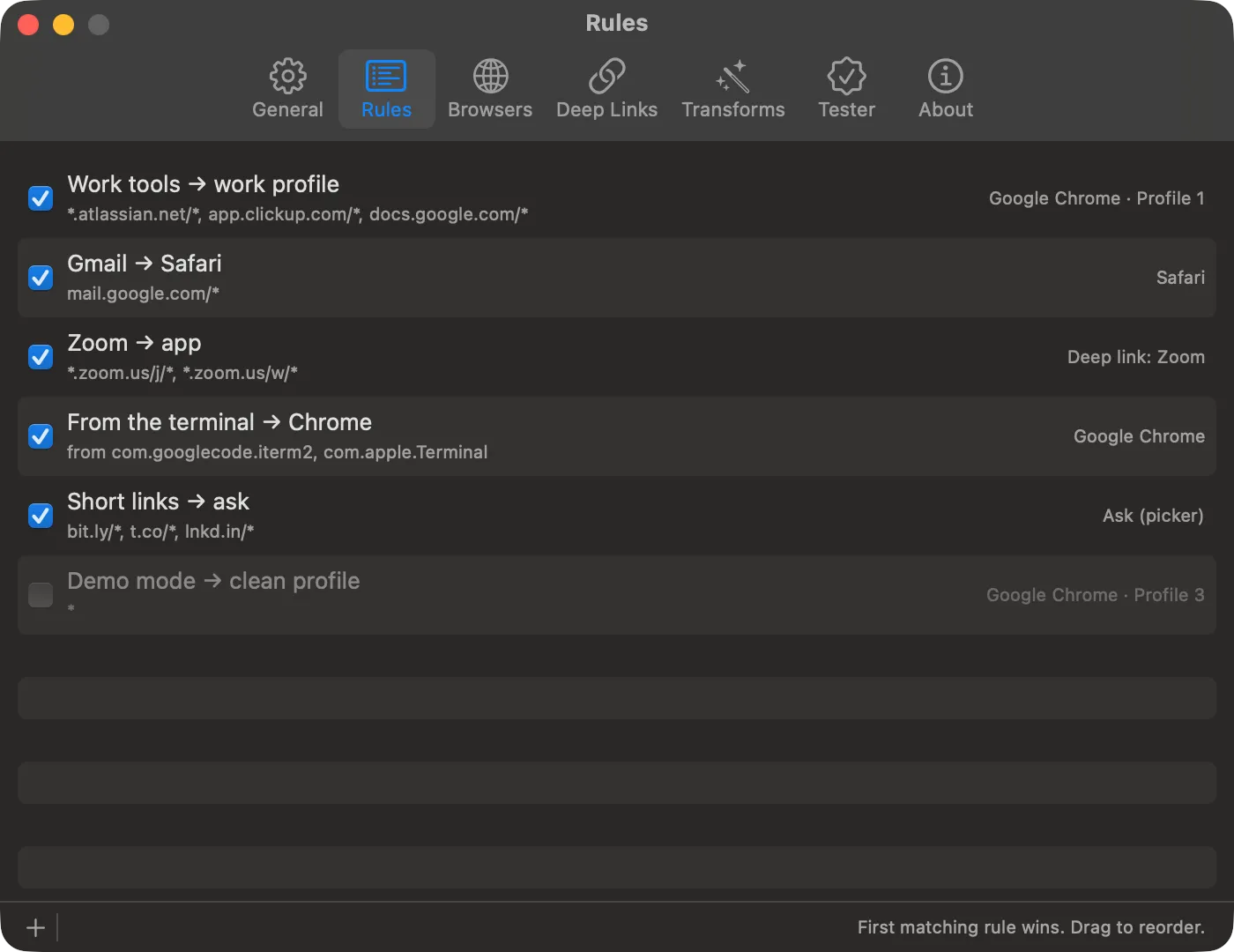Open the Transforms magic wand tab
The width and height of the screenshot is (1234, 952).
[x=732, y=89]
